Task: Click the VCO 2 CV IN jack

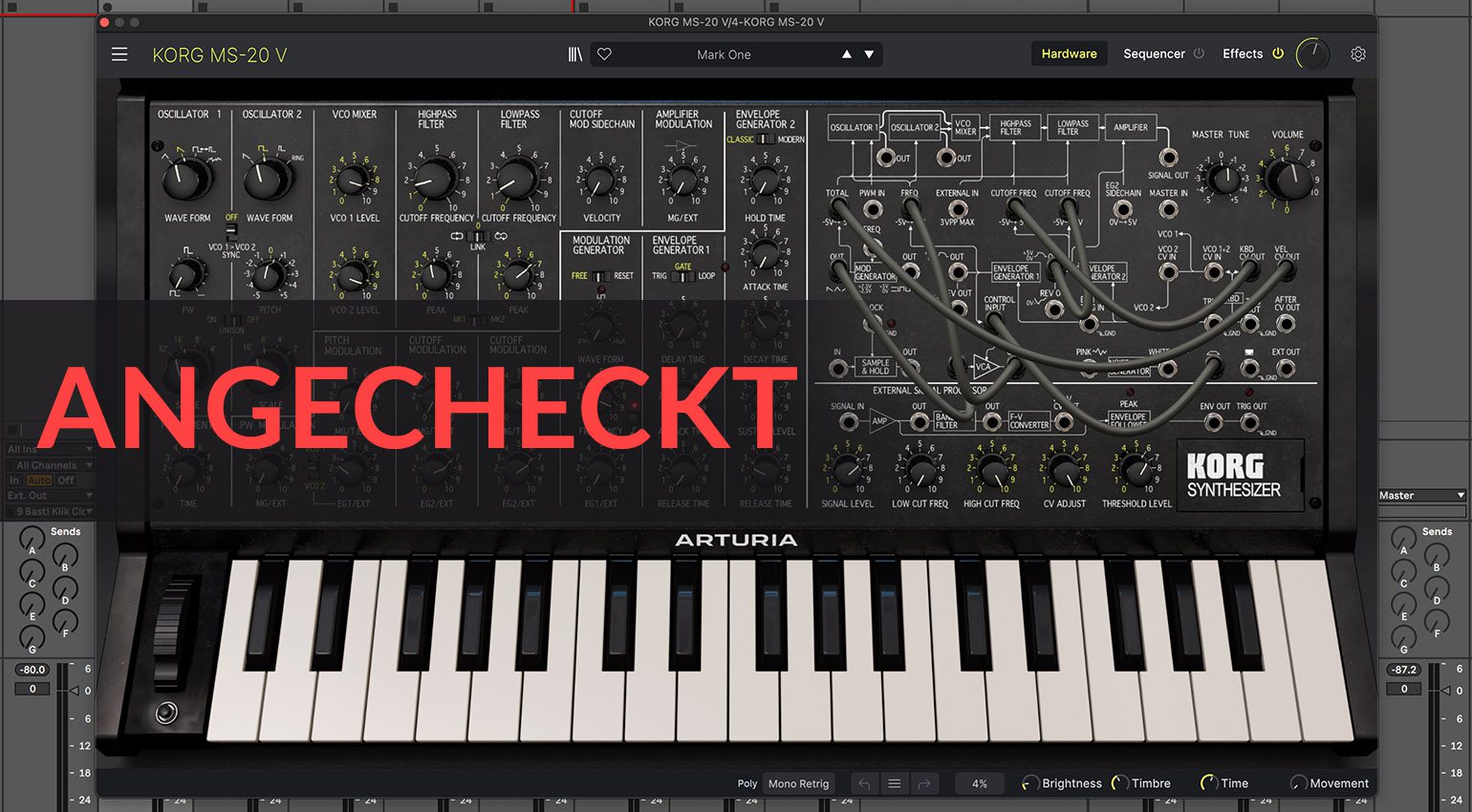Action: 1167,272
